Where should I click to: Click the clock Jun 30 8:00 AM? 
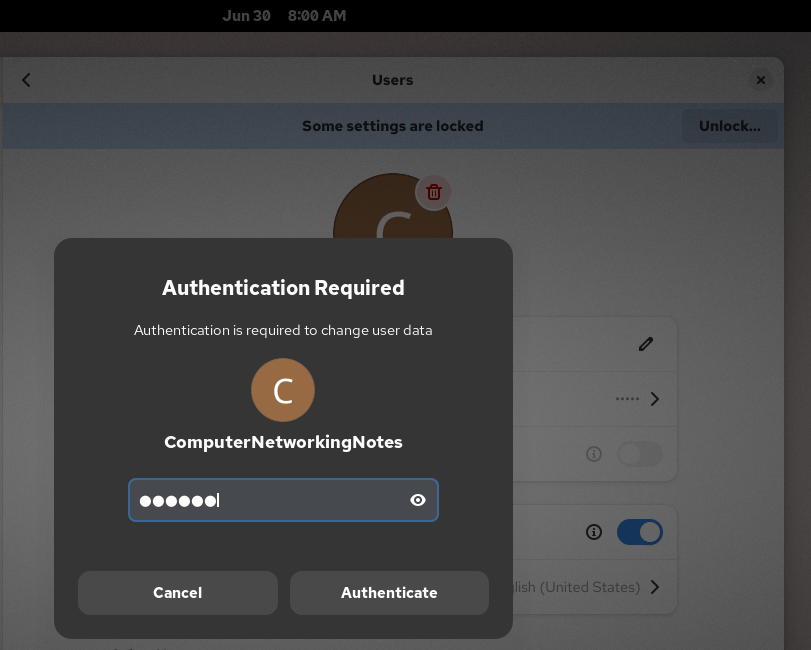284,16
